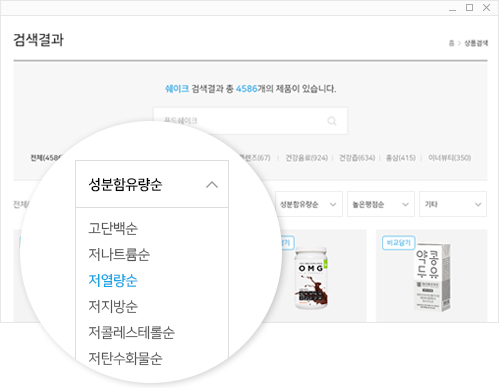Click the search magnifier icon
The width and height of the screenshot is (499, 388).
click(332, 121)
